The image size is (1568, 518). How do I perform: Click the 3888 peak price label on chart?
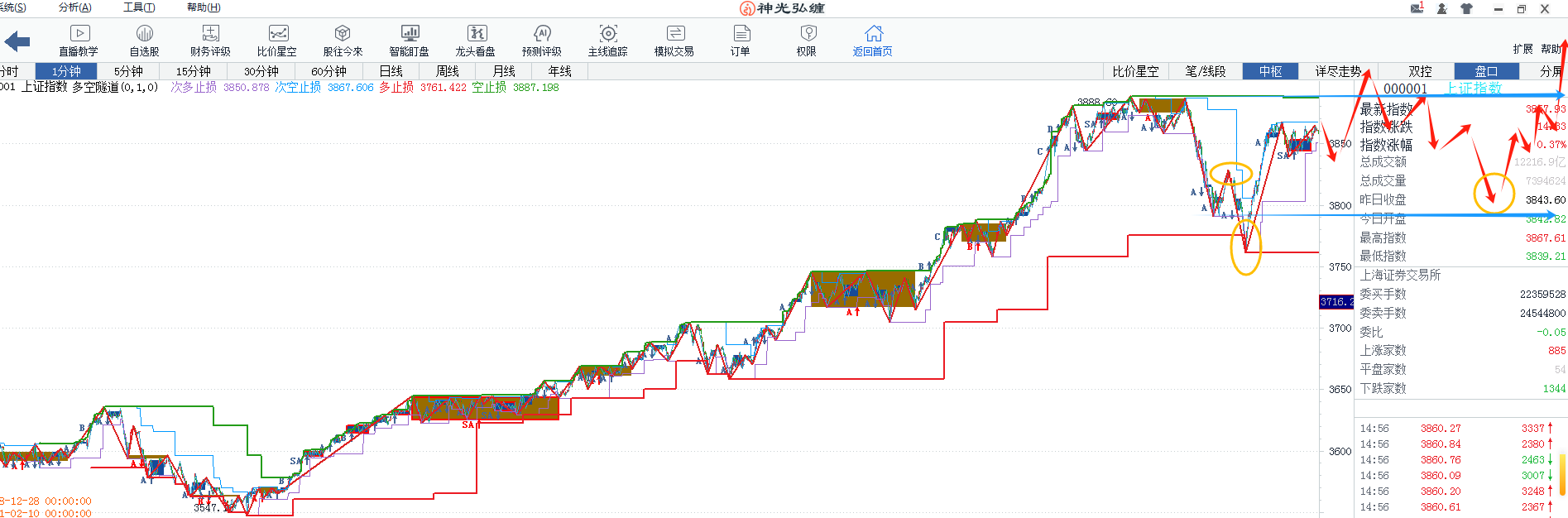1096,102
